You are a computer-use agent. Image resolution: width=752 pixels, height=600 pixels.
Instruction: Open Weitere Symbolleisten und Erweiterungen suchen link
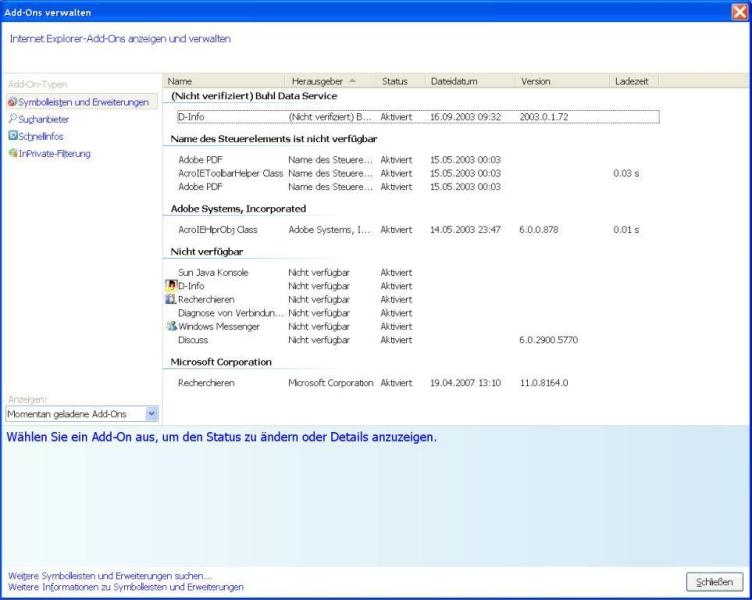110,576
